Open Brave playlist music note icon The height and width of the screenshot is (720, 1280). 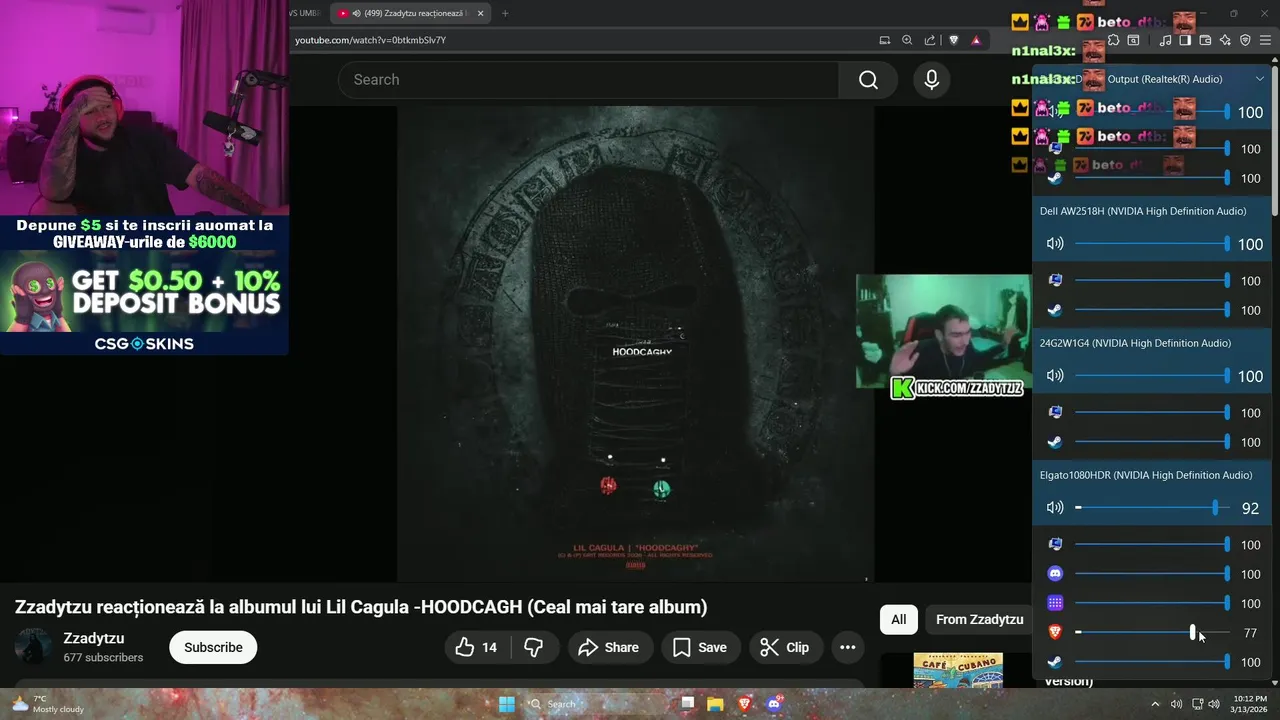1165,40
